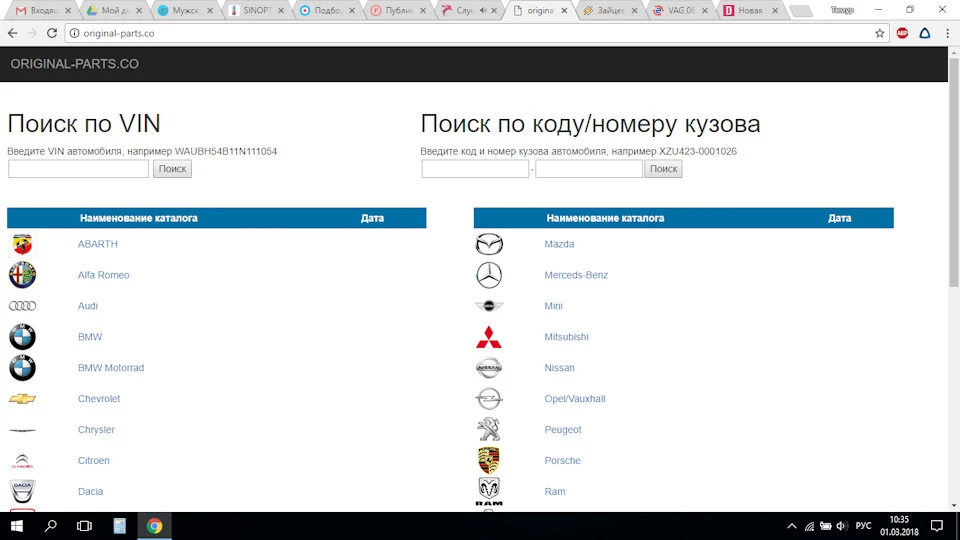Go back to previous page
960x540 pixels.
(x=13, y=33)
